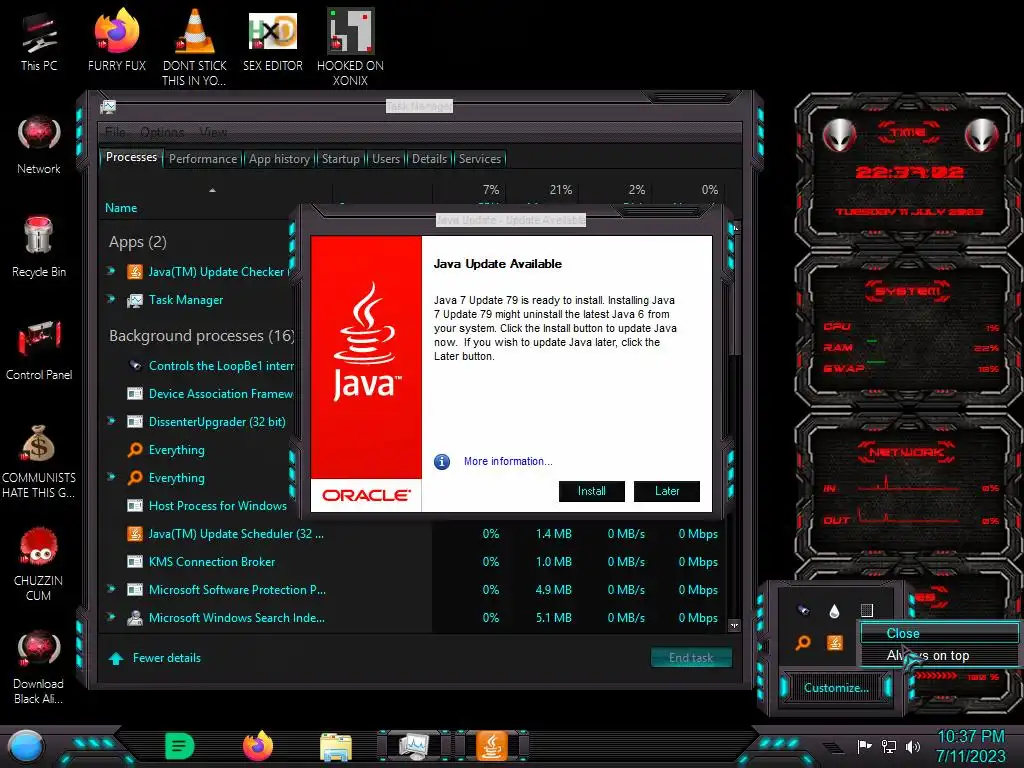Select the KMS Connection Broker row
1024x768 pixels.
point(411,562)
